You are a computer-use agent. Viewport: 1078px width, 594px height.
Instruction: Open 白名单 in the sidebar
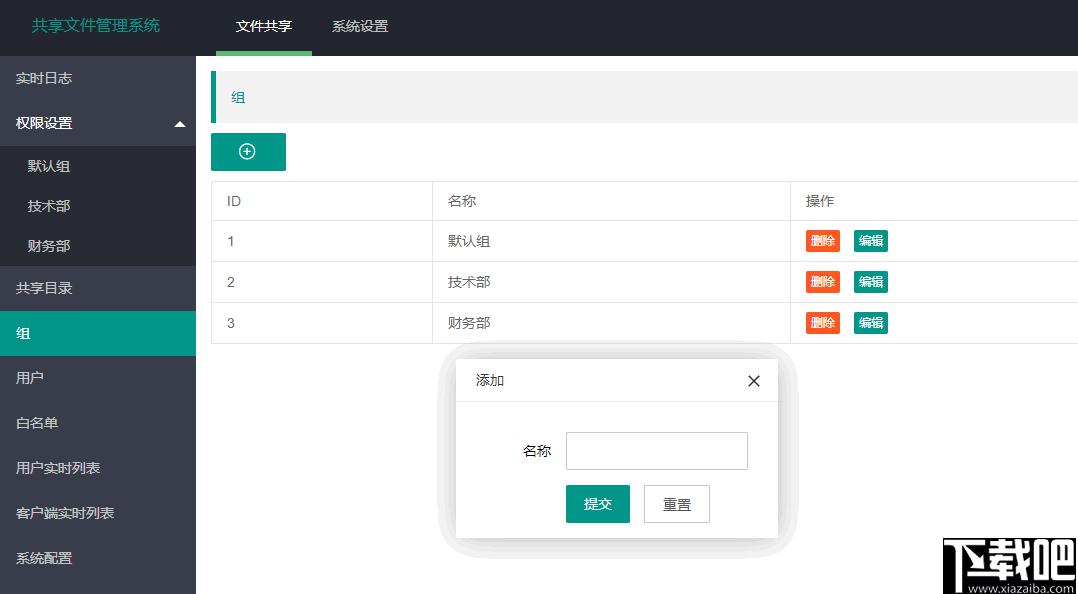pos(98,423)
